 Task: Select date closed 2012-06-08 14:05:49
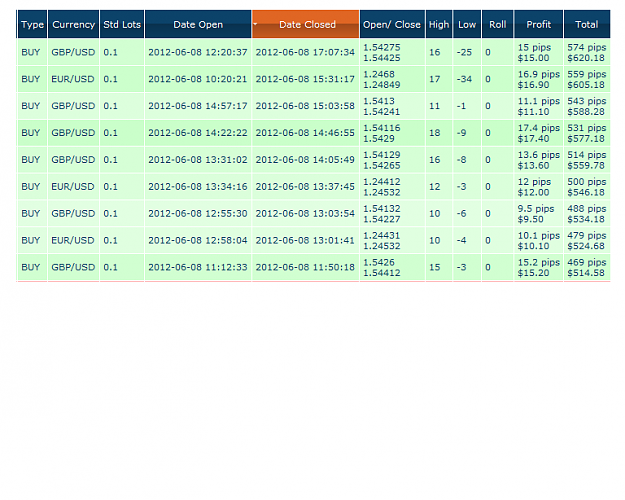[x=305, y=160]
